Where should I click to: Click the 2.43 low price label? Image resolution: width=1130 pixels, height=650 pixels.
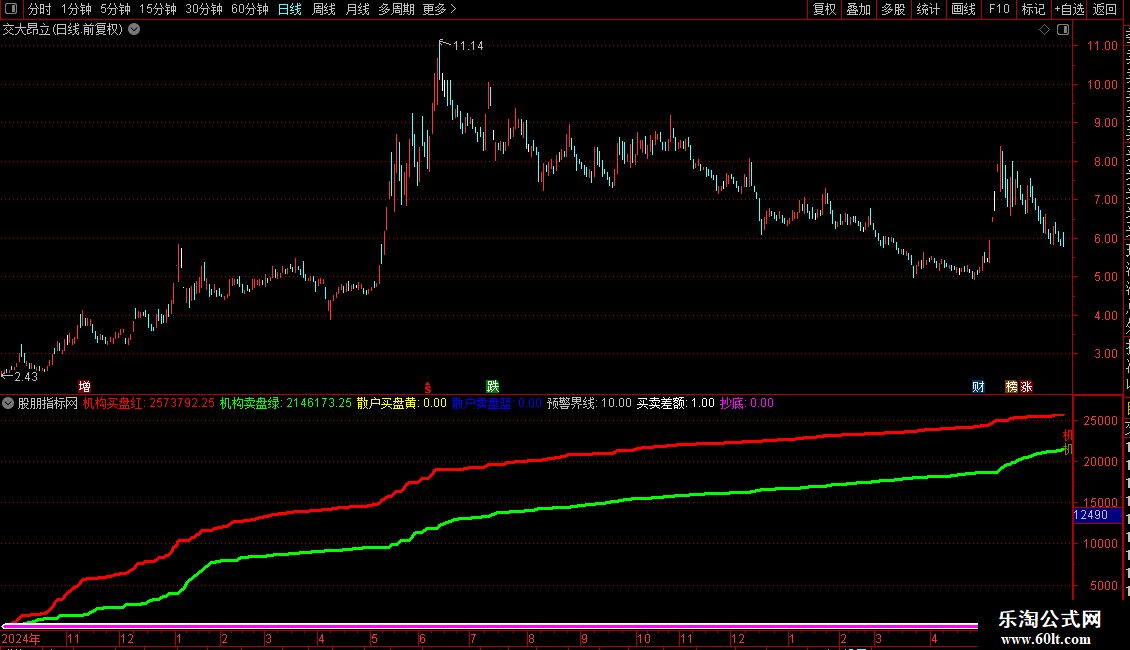[x=25, y=377]
